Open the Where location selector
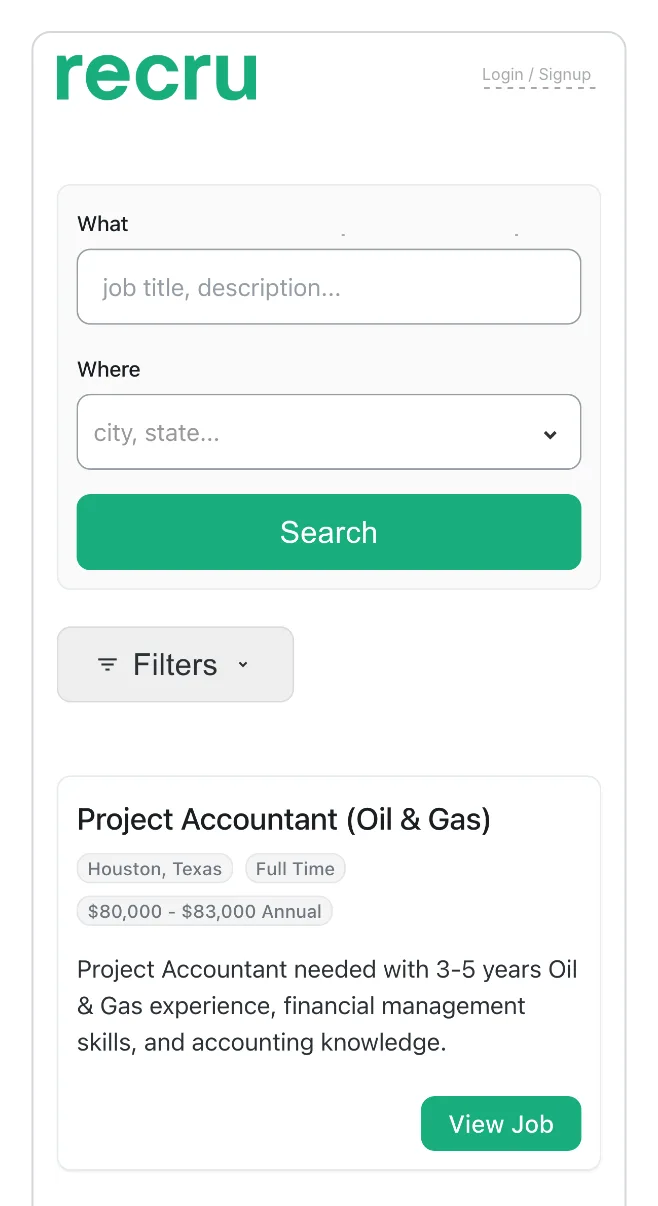Viewport: 658px width, 1206px height. pyautogui.click(x=300, y=432)
